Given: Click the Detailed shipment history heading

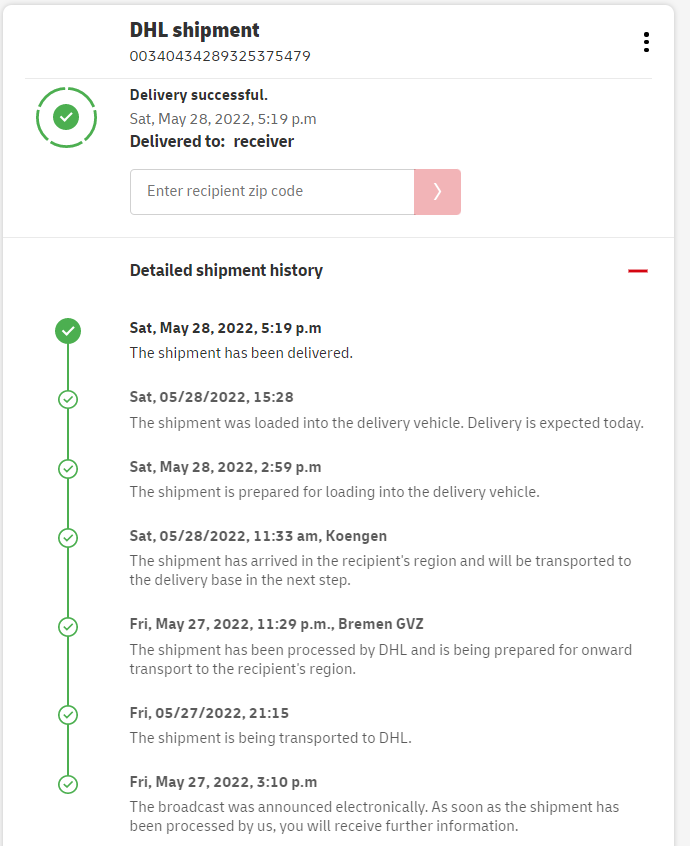Looking at the screenshot, I should click(226, 270).
